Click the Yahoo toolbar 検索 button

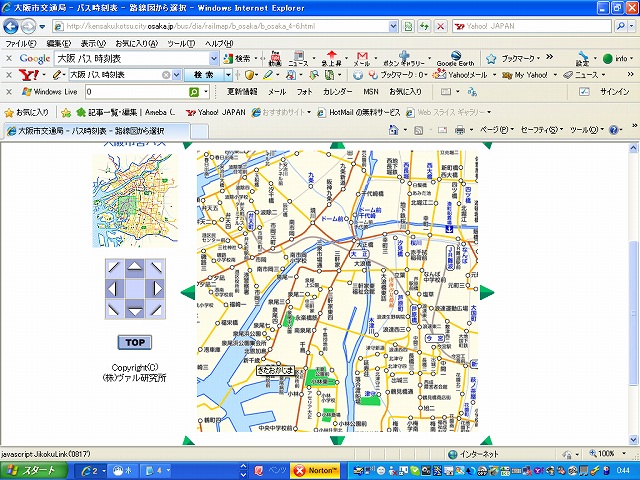click(204, 75)
